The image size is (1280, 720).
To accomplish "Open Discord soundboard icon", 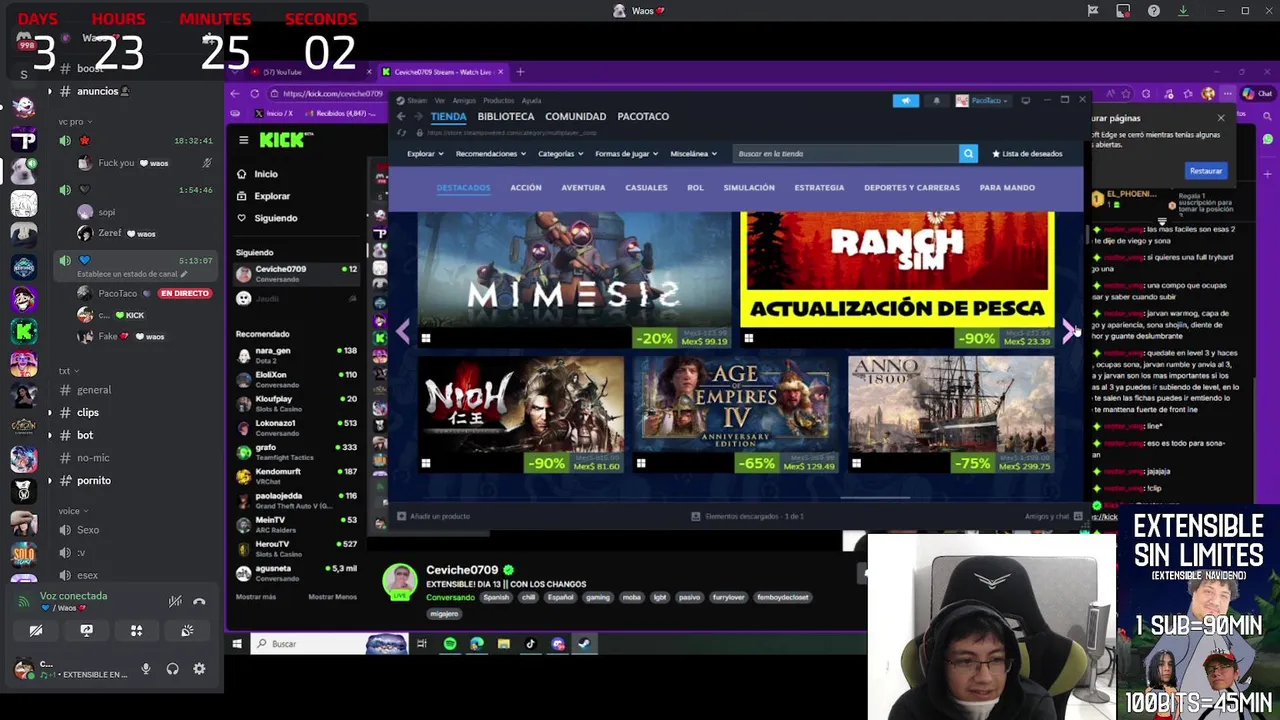I will click(187, 631).
